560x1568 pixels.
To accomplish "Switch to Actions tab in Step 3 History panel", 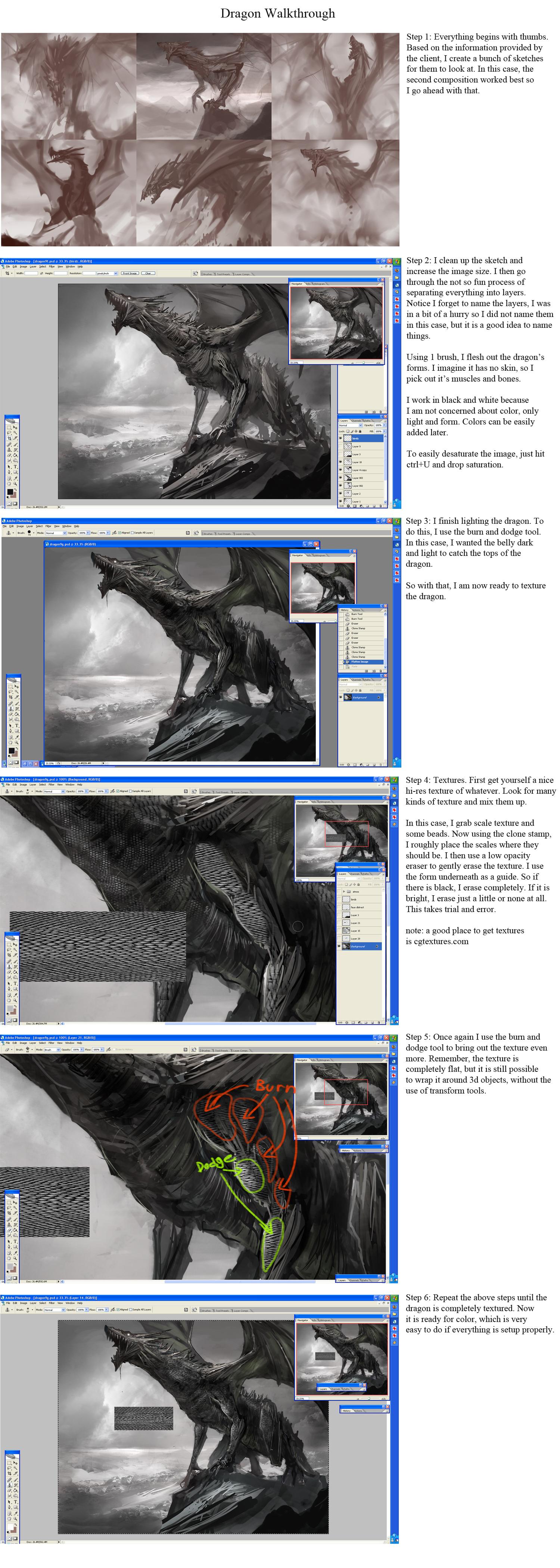I will (x=356, y=610).
